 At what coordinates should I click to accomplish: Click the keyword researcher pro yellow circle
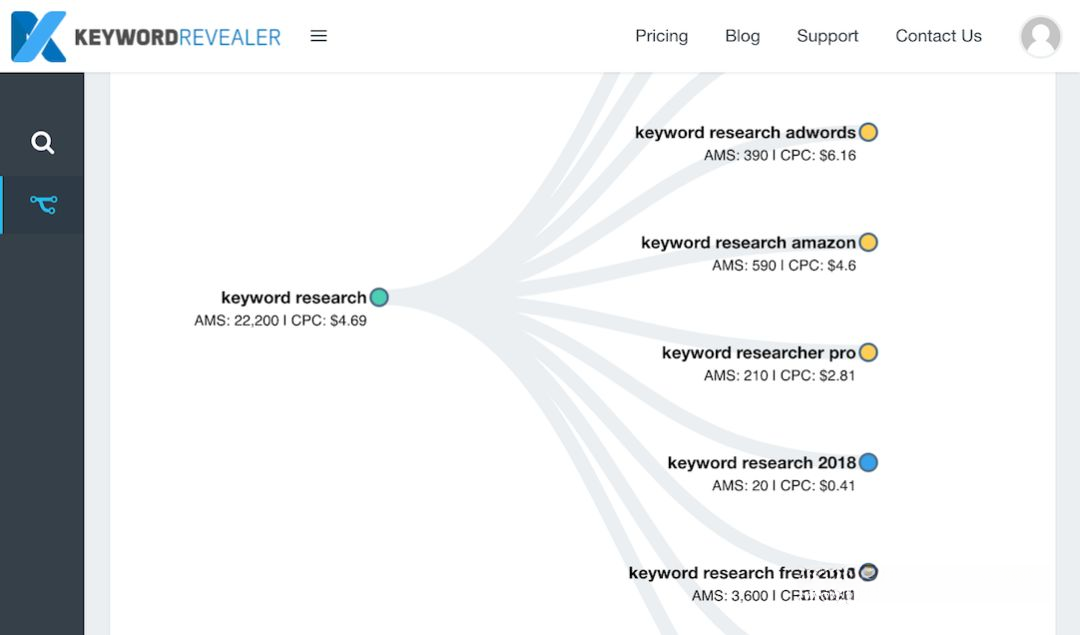click(868, 352)
